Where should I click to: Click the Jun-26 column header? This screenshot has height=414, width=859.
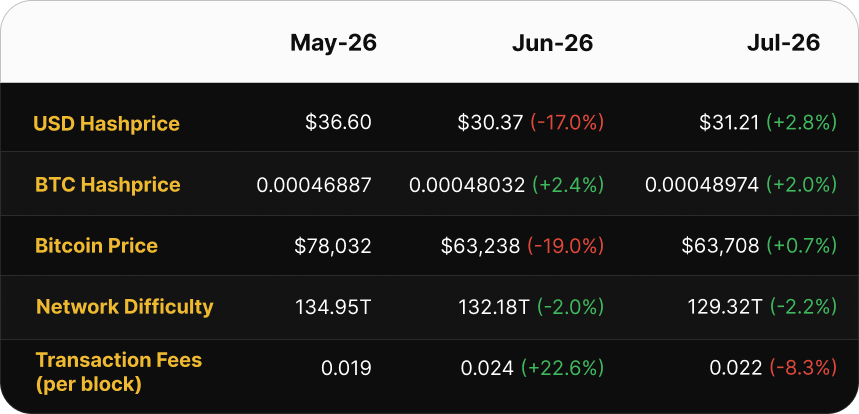click(552, 43)
